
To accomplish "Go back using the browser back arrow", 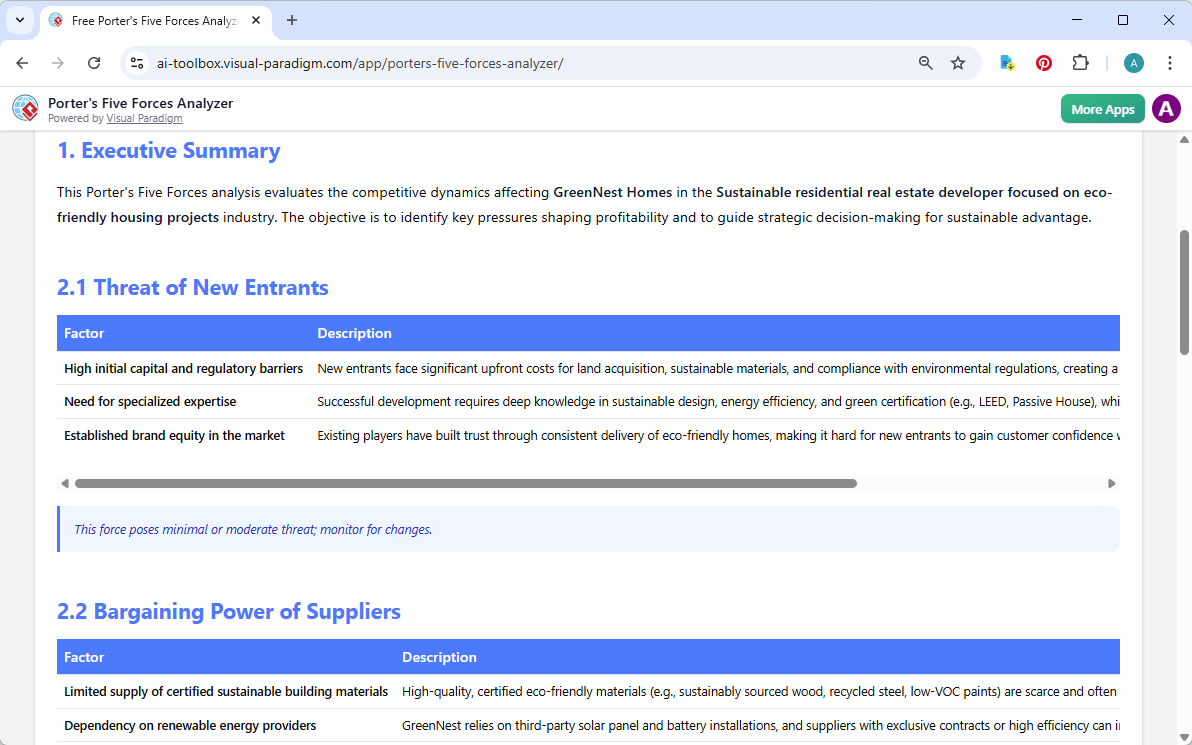I will pyautogui.click(x=22, y=62).
